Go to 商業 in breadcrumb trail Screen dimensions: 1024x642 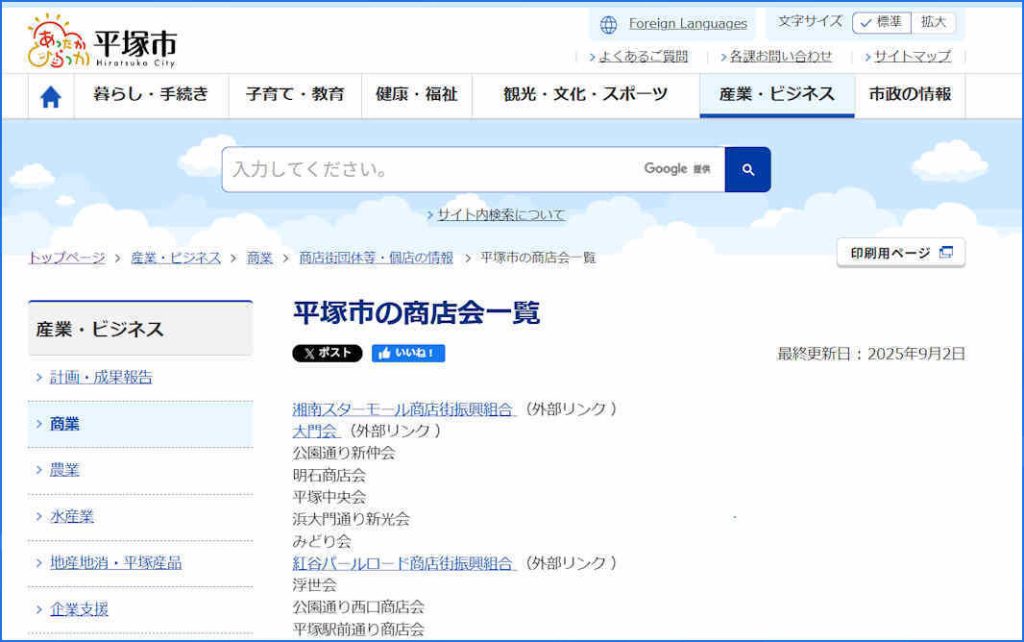point(260,258)
